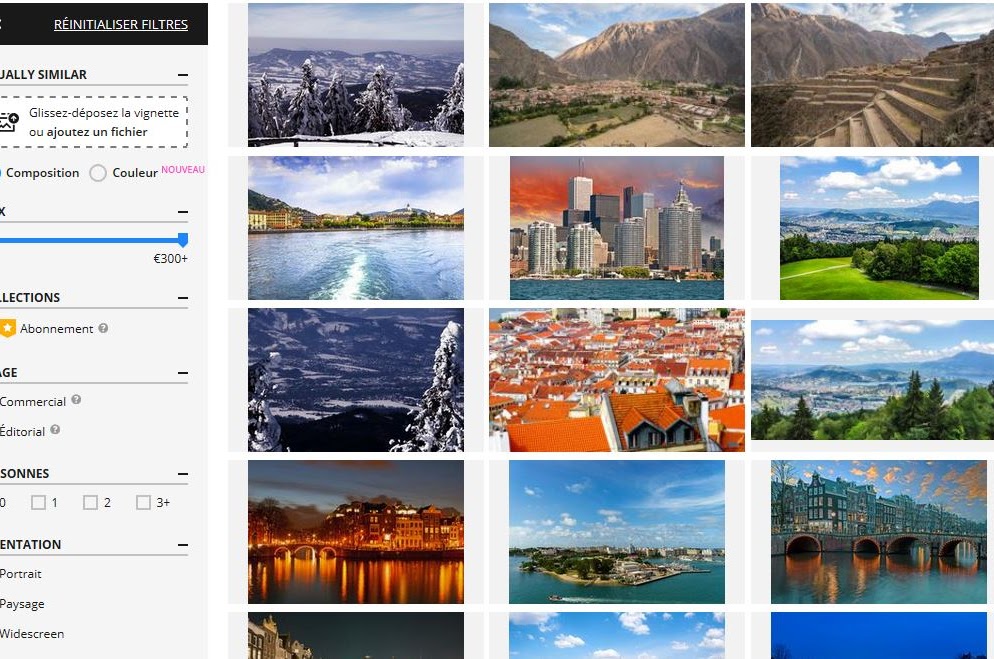Open the skyscraper skyline sunset photo
The width and height of the screenshot is (994, 659).
pyautogui.click(x=616, y=227)
